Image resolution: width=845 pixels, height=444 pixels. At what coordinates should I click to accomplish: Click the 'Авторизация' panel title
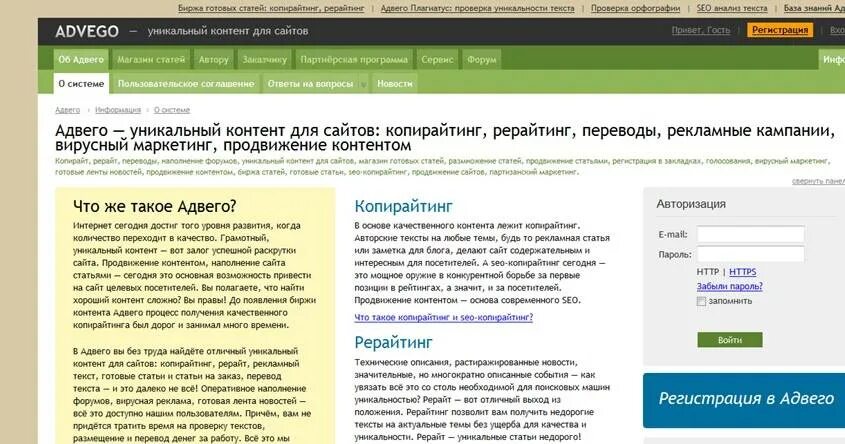click(691, 204)
